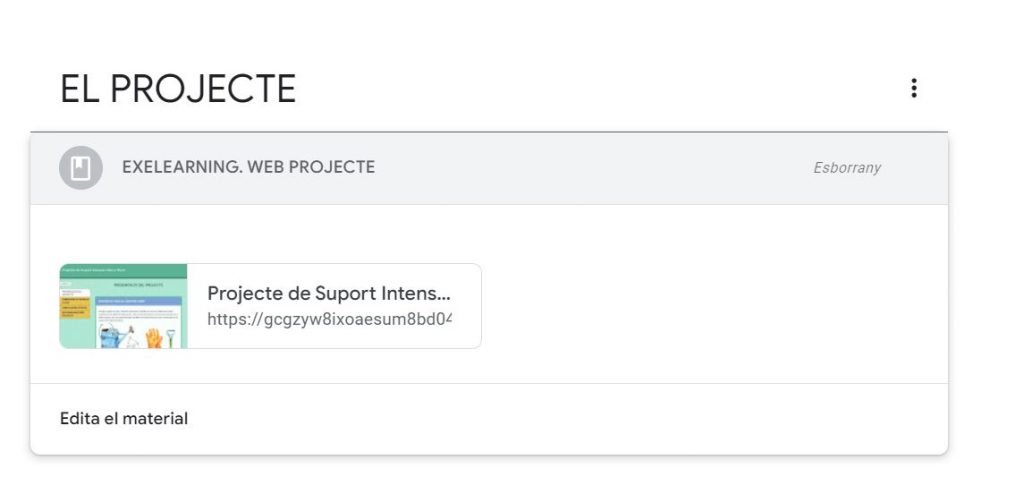Open the Projecte de Suport Intens... attachment title
The image size is (1024, 477).
point(329,293)
